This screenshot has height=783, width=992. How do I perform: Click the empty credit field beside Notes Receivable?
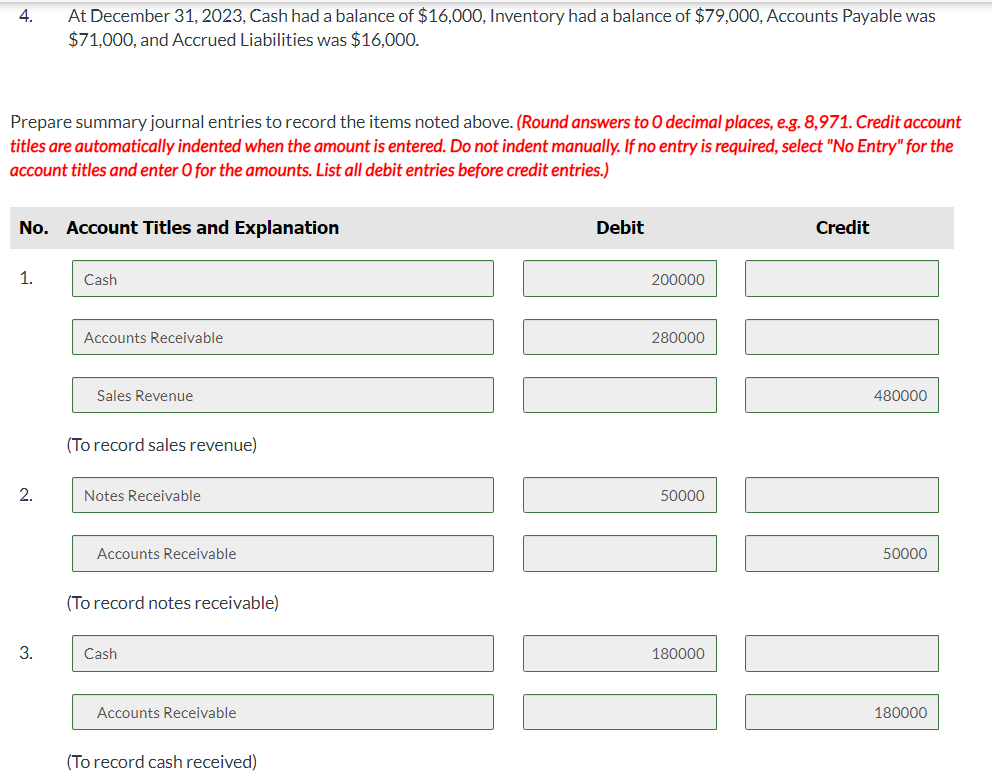842,495
